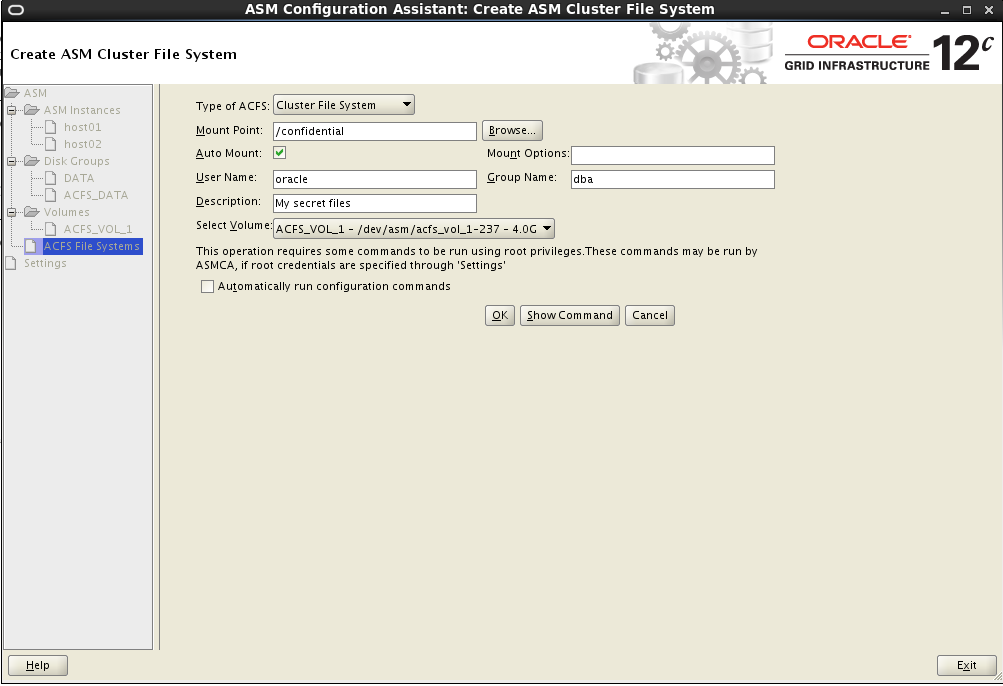Collapse the ASM Instances tree node
Image resolution: width=1003 pixels, height=686 pixels.
pyautogui.click(x=11, y=110)
